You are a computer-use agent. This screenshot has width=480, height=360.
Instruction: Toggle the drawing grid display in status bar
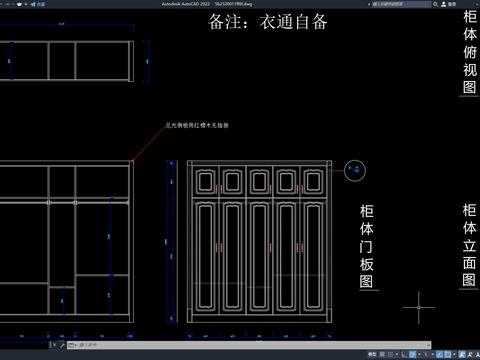[x=382, y=354]
